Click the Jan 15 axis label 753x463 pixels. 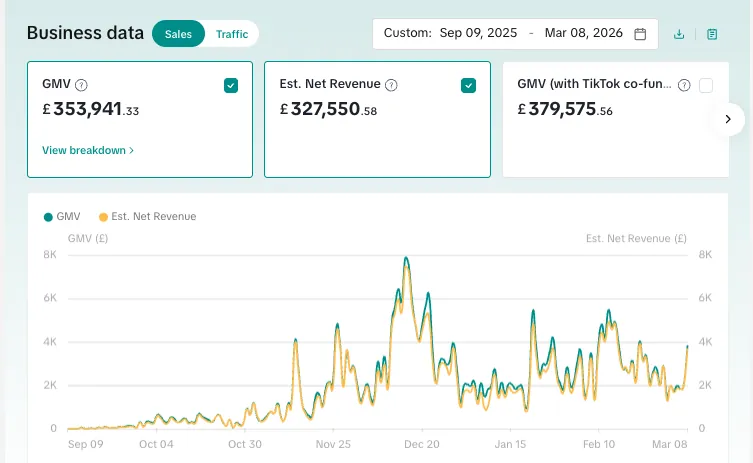click(510, 444)
